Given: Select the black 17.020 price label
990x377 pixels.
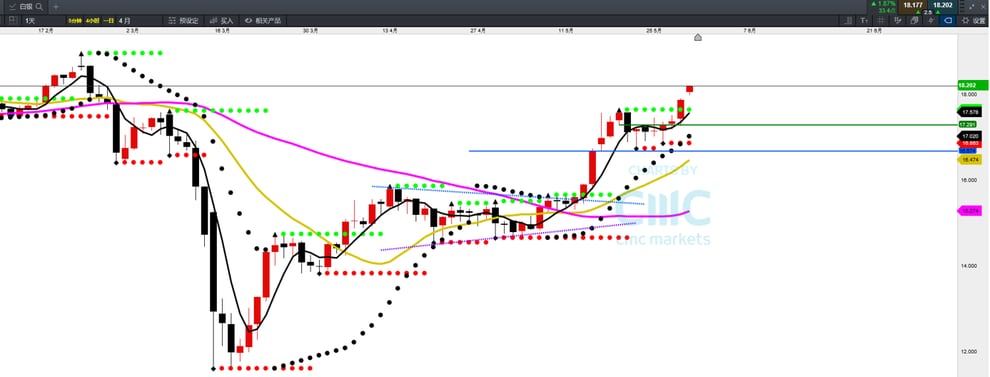Looking at the screenshot, I should [x=970, y=136].
